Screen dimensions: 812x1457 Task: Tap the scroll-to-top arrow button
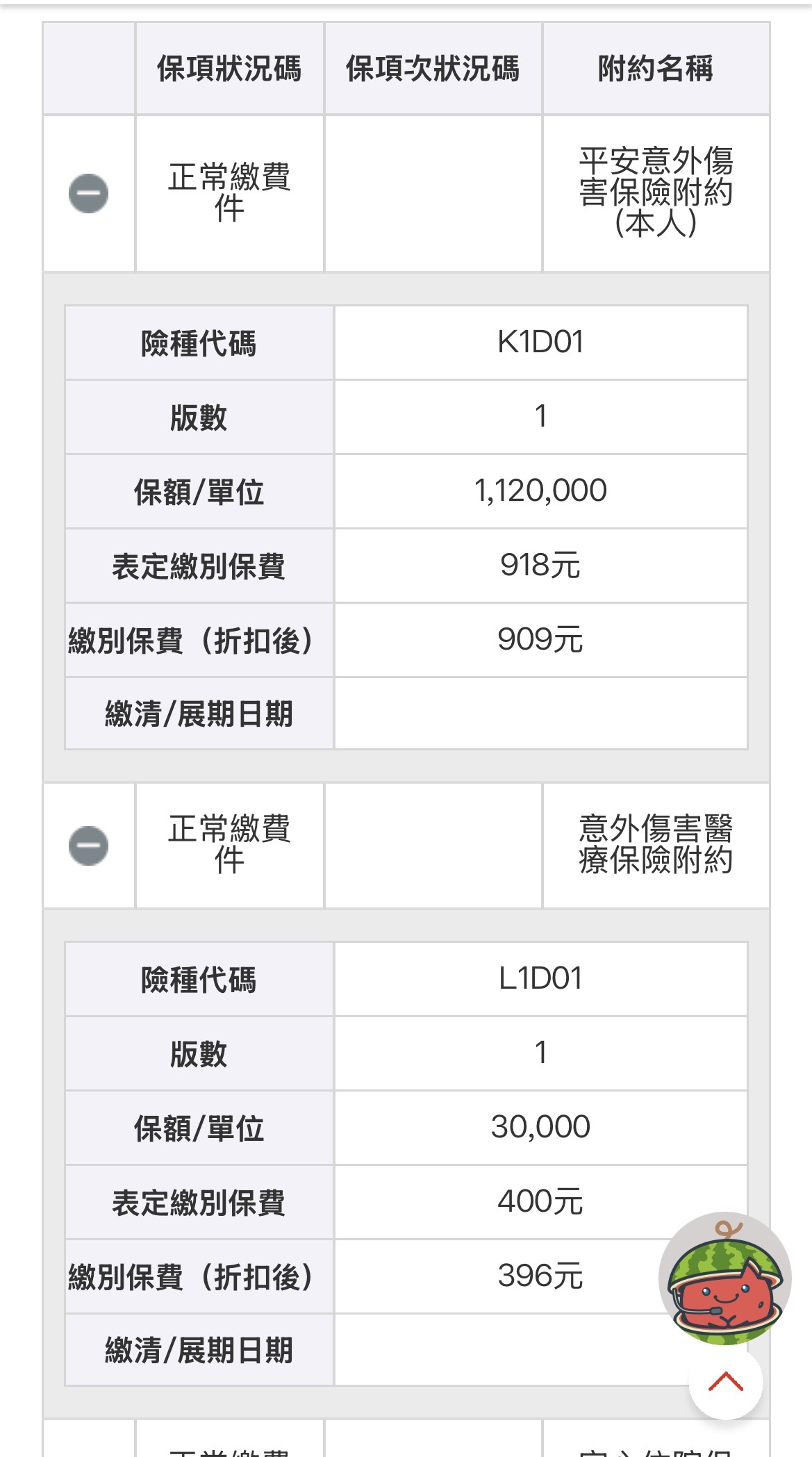[725, 1382]
